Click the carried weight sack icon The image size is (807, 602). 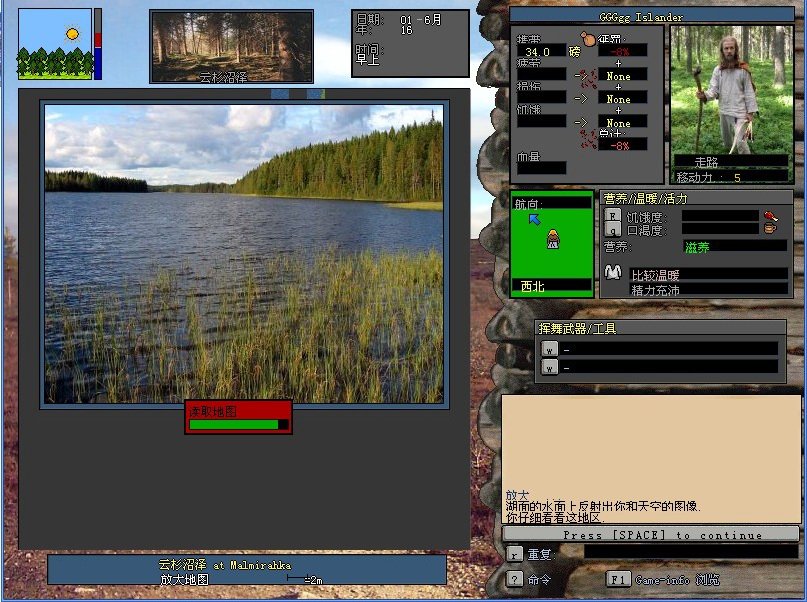[587, 39]
